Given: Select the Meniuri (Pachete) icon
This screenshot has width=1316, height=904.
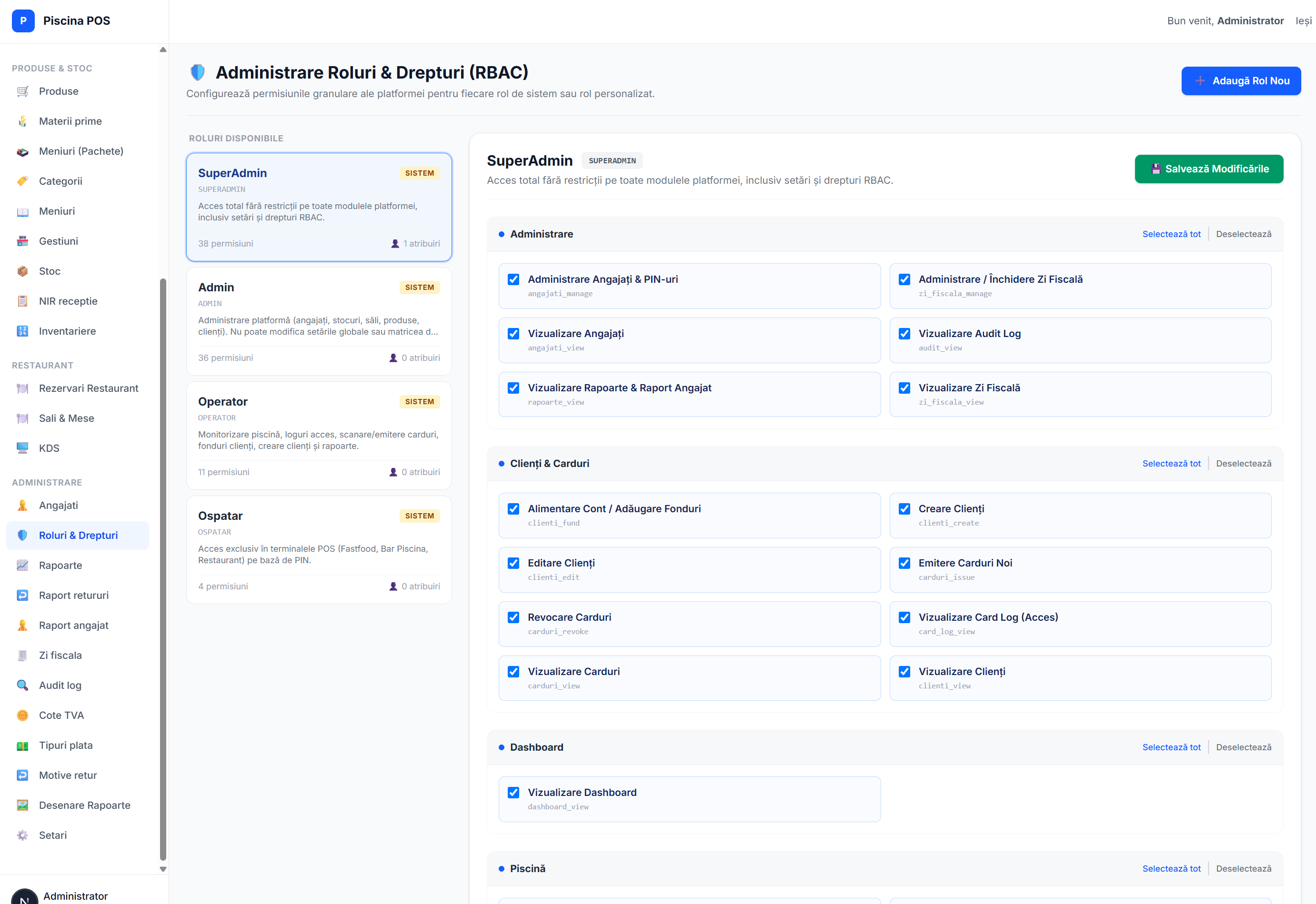Looking at the screenshot, I should point(23,151).
